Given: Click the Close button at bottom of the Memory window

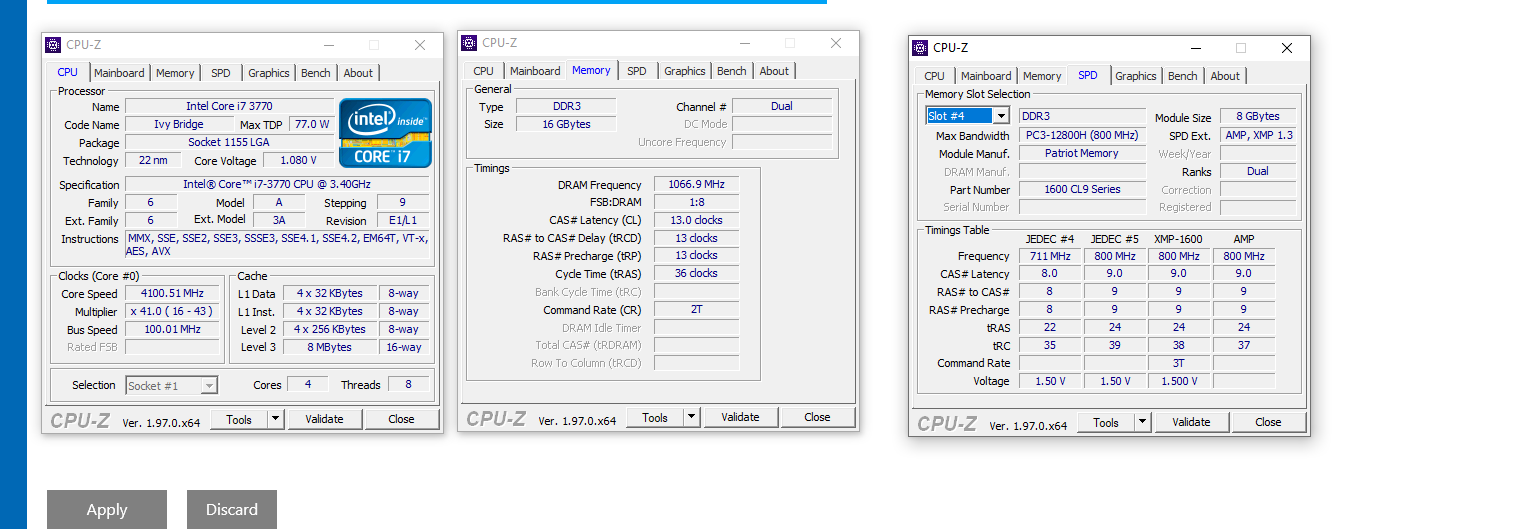Looking at the screenshot, I should pos(817,417).
